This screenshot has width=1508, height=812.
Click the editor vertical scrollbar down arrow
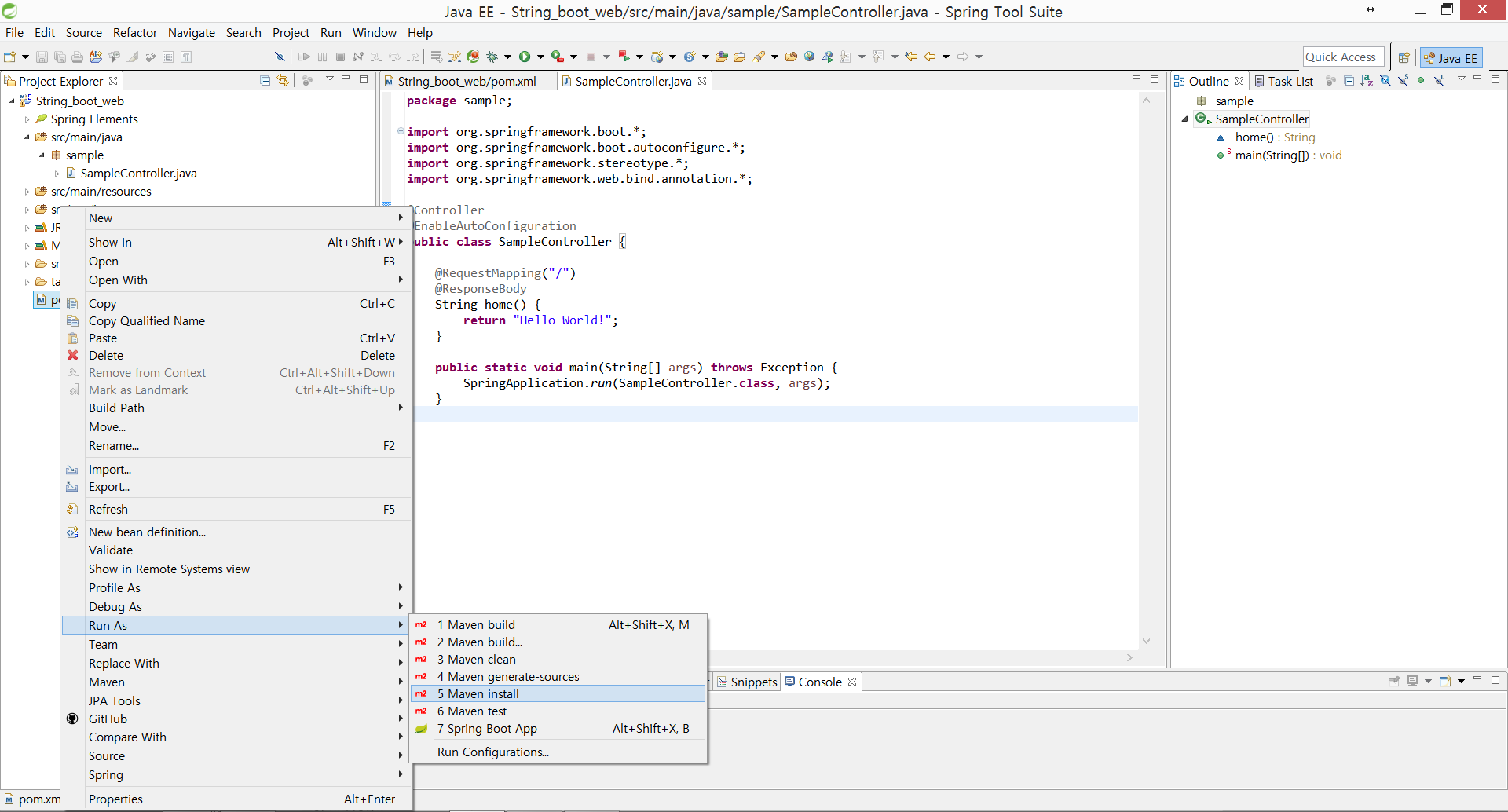(x=1146, y=641)
